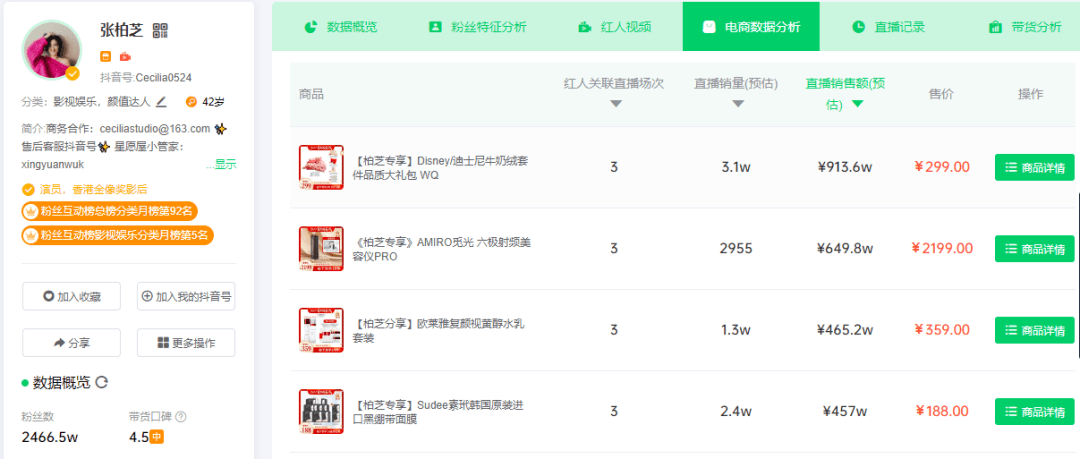Screen dimensions: 1080x459
Task: Open product title Disney/迪士尼牛奶绒套件品质大礼包
Action: pyautogui.click(x=441, y=168)
